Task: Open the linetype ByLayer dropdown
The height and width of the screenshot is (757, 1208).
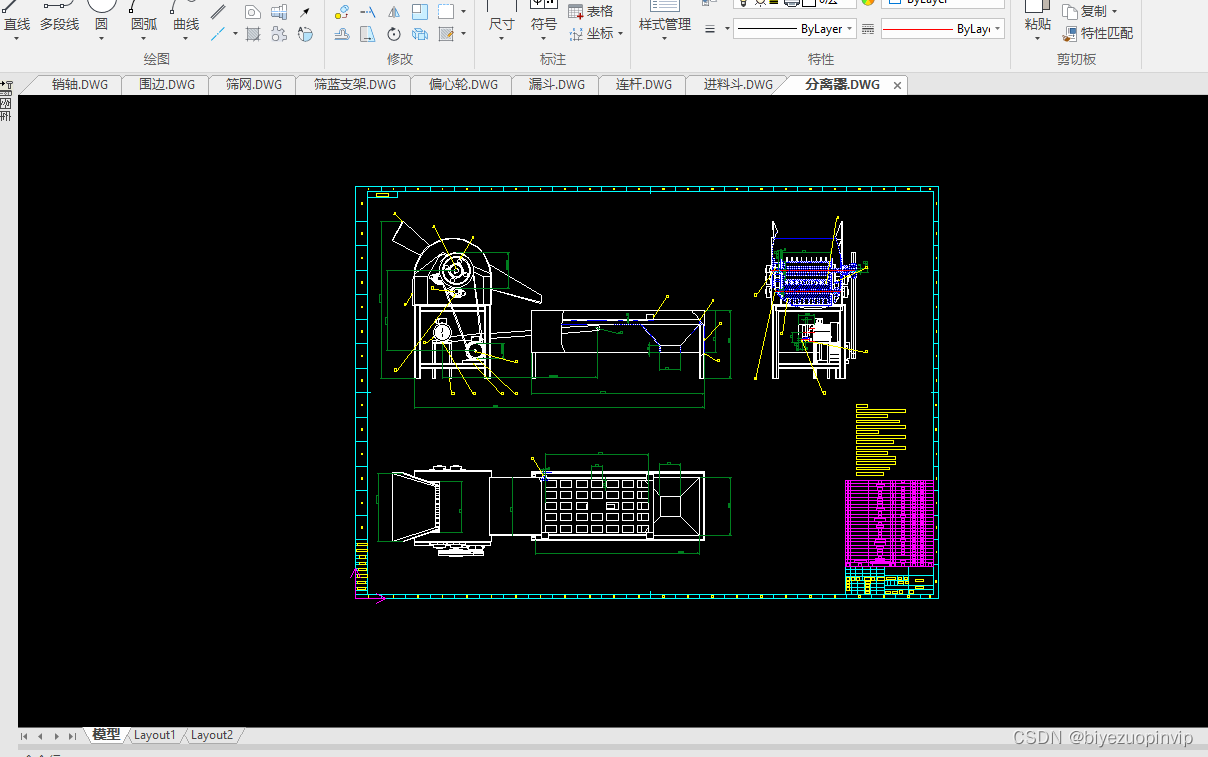Action: coord(851,29)
